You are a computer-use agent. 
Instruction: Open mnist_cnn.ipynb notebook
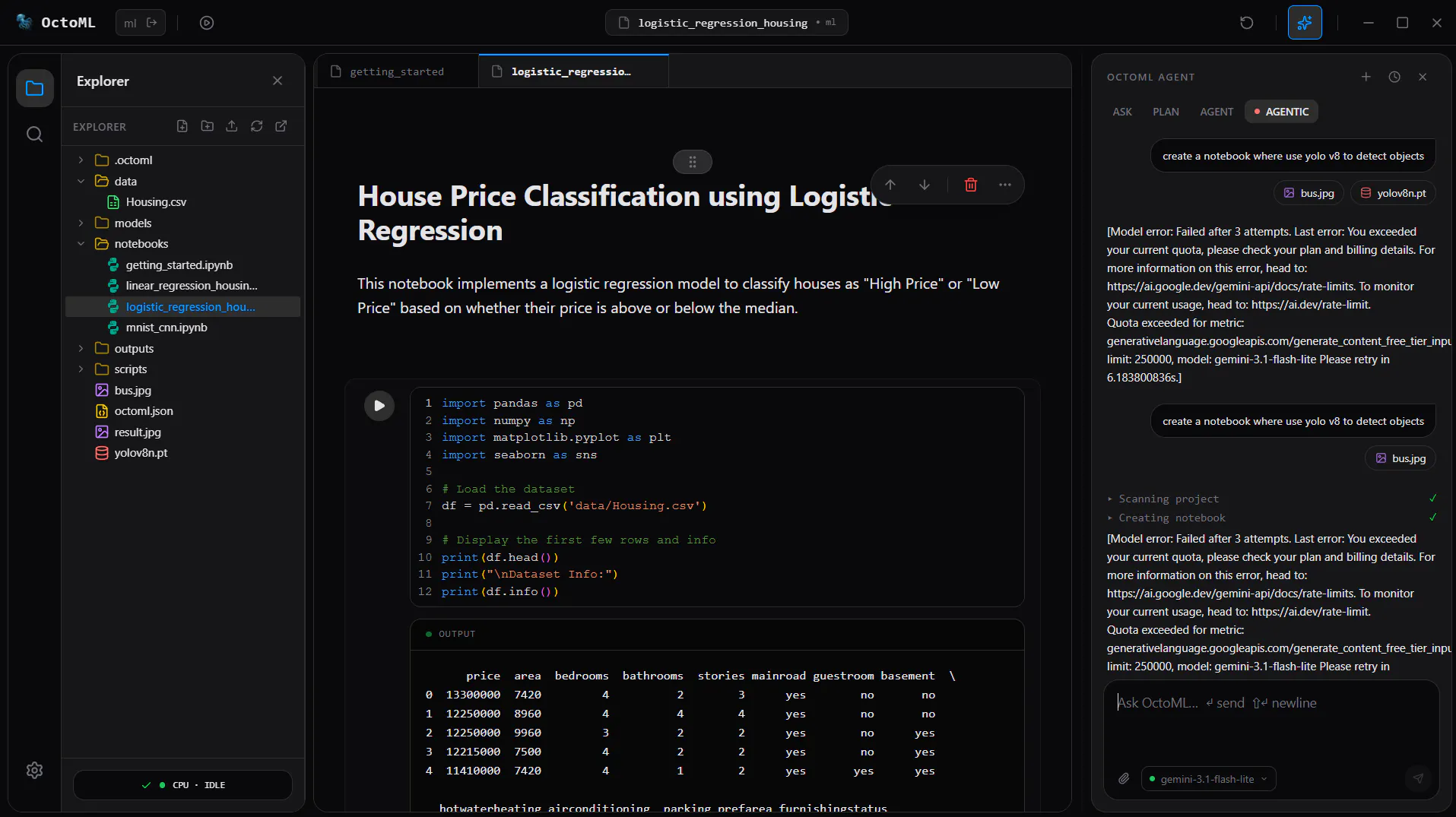tap(182, 328)
